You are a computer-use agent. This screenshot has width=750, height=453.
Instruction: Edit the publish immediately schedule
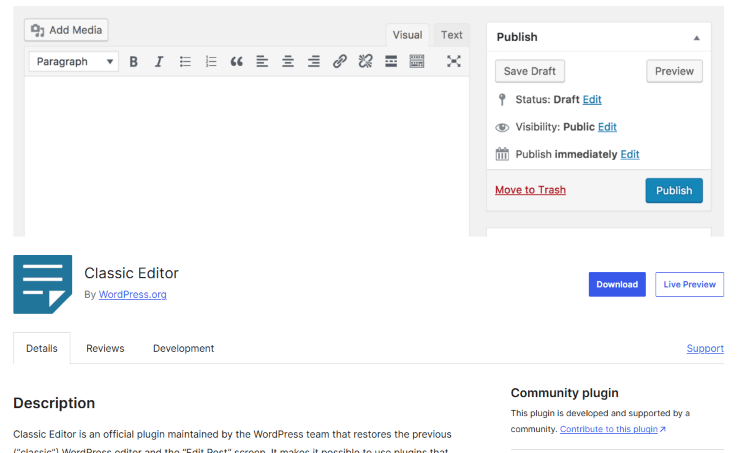(630, 154)
